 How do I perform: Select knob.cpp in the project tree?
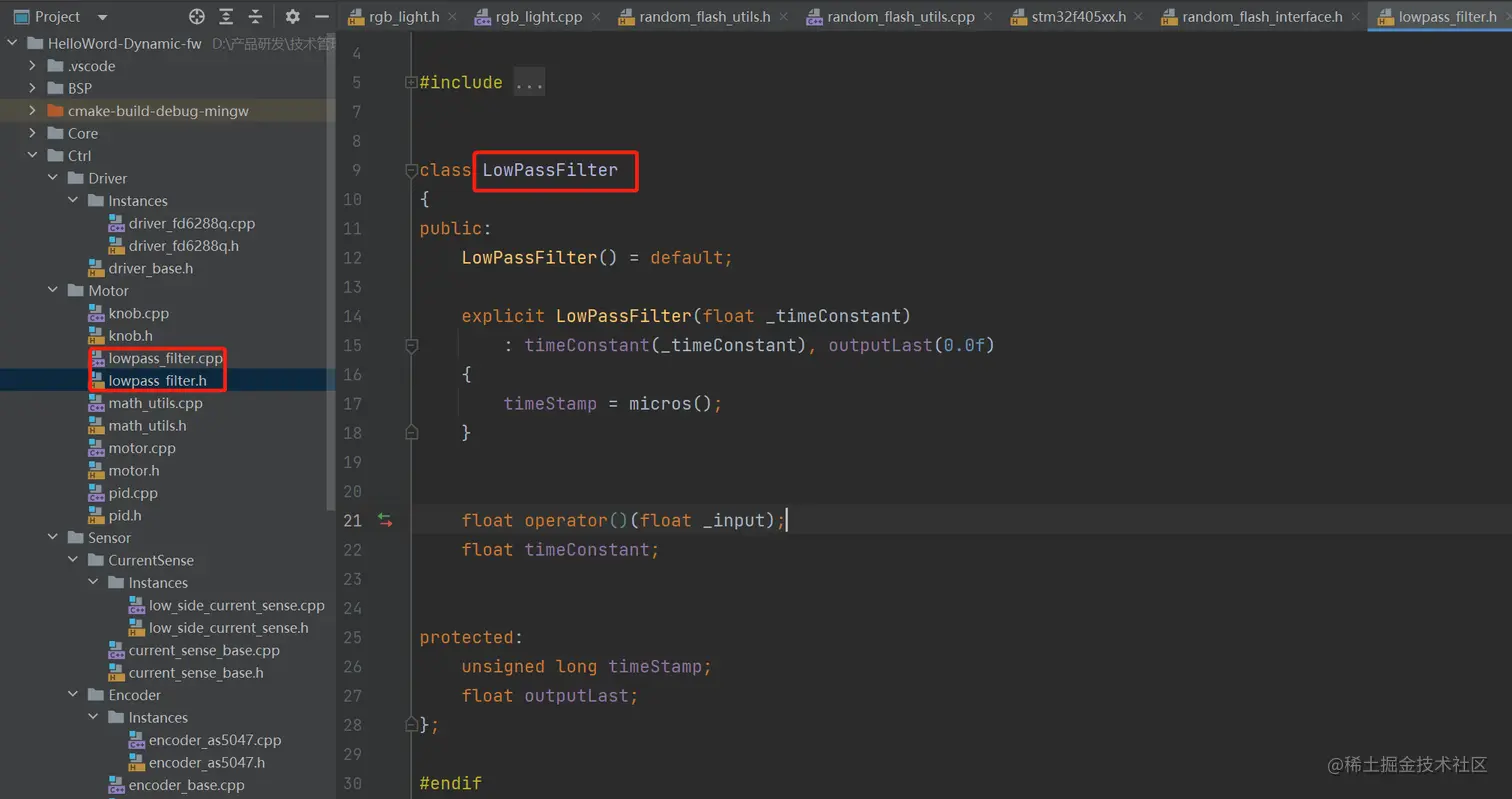139,313
